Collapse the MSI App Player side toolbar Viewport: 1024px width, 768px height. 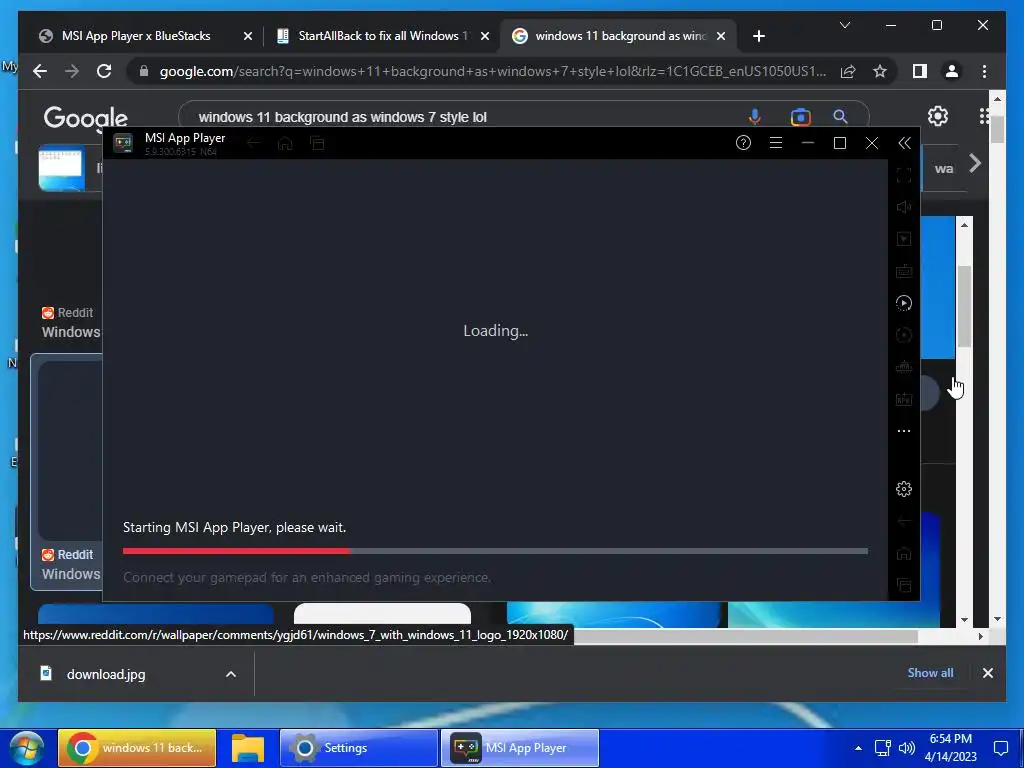(904, 143)
